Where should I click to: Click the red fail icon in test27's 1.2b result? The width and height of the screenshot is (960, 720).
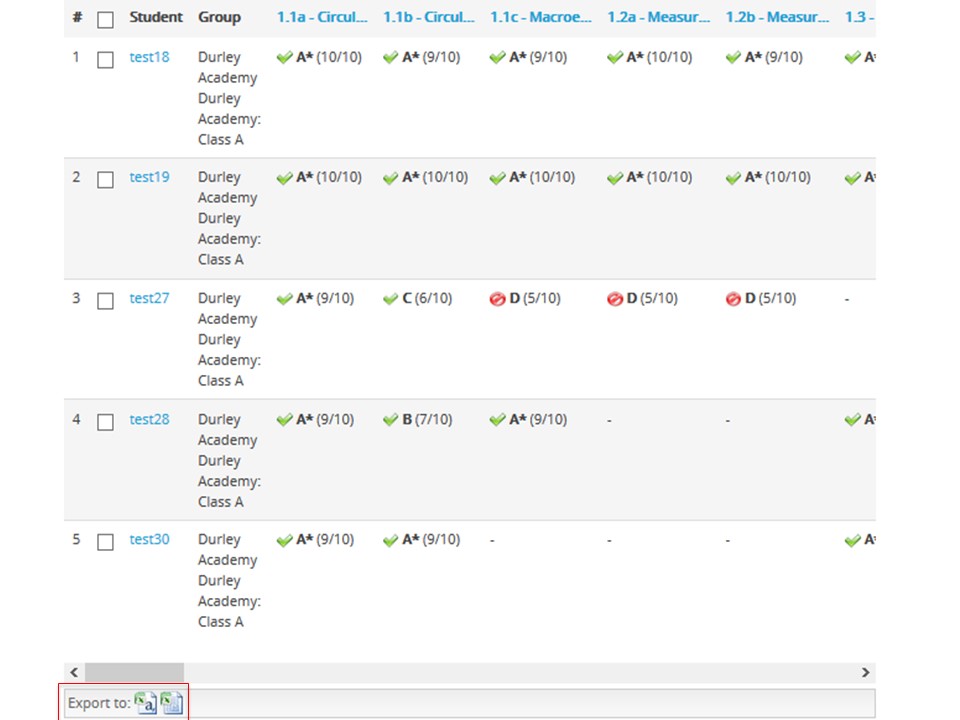733,299
